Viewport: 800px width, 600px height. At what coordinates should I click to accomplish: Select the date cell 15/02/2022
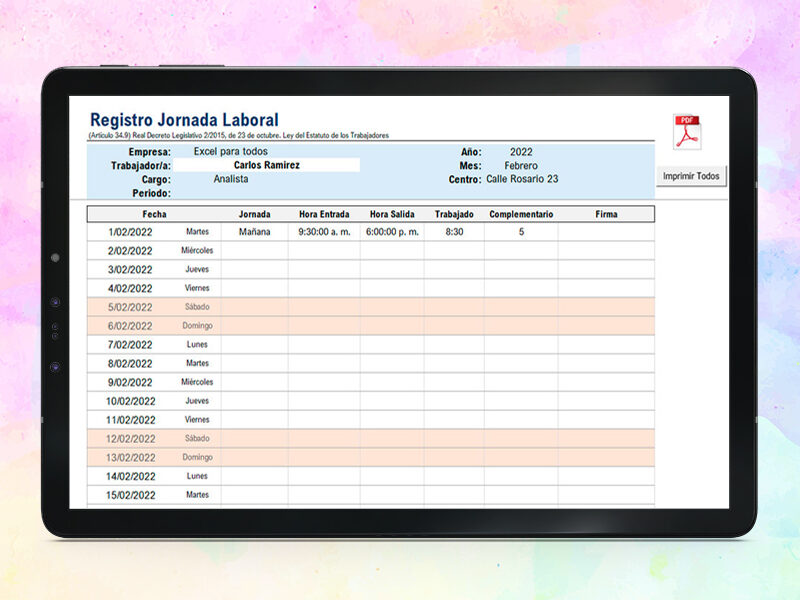tap(130, 495)
